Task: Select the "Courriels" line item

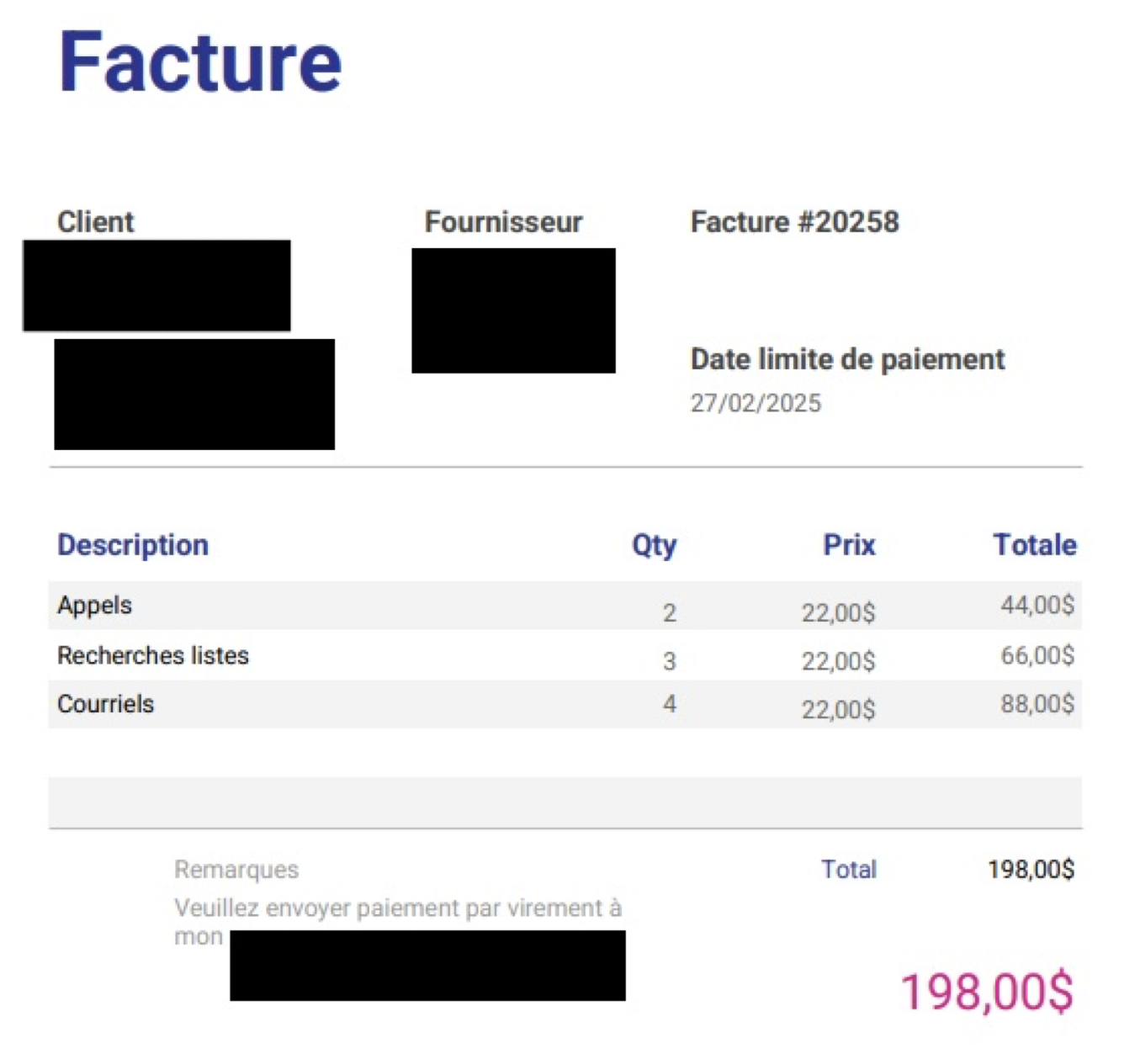Action: coord(106,704)
